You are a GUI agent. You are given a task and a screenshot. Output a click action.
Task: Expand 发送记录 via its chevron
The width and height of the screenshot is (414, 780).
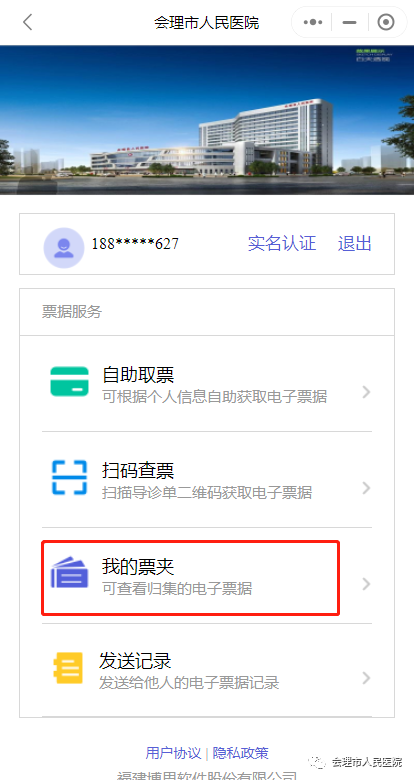coord(367,678)
